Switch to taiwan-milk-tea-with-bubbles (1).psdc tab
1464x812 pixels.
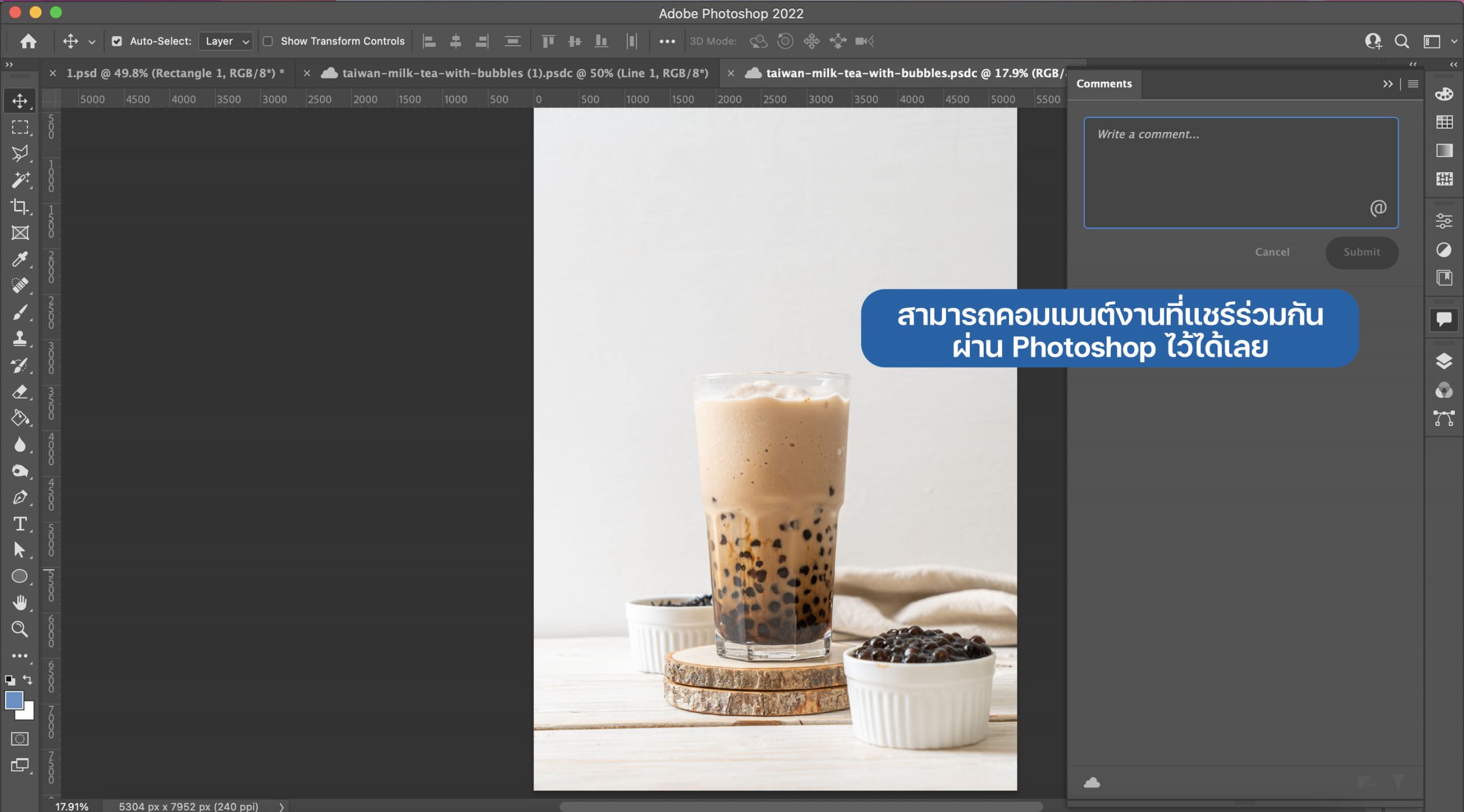pyautogui.click(x=524, y=73)
